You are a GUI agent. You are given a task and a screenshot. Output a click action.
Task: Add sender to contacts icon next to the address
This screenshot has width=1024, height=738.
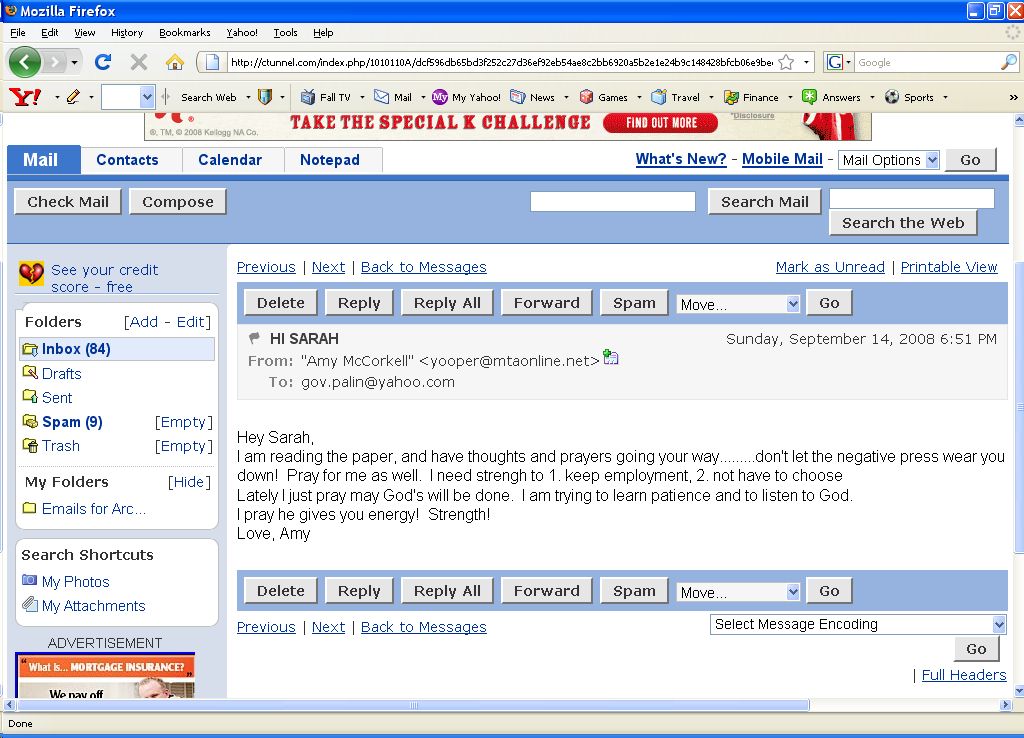coord(611,357)
